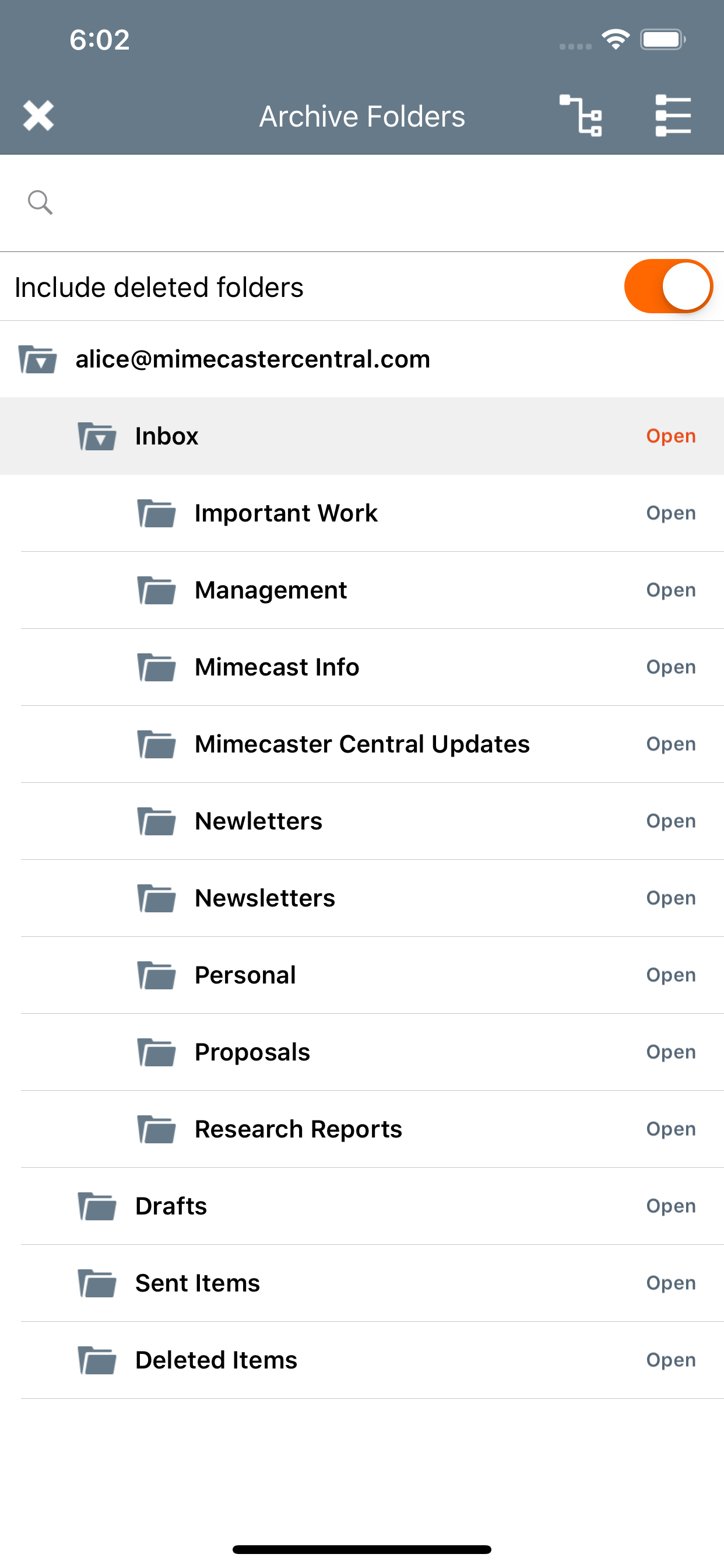
Task: Open the Important Work folder
Action: click(x=671, y=513)
